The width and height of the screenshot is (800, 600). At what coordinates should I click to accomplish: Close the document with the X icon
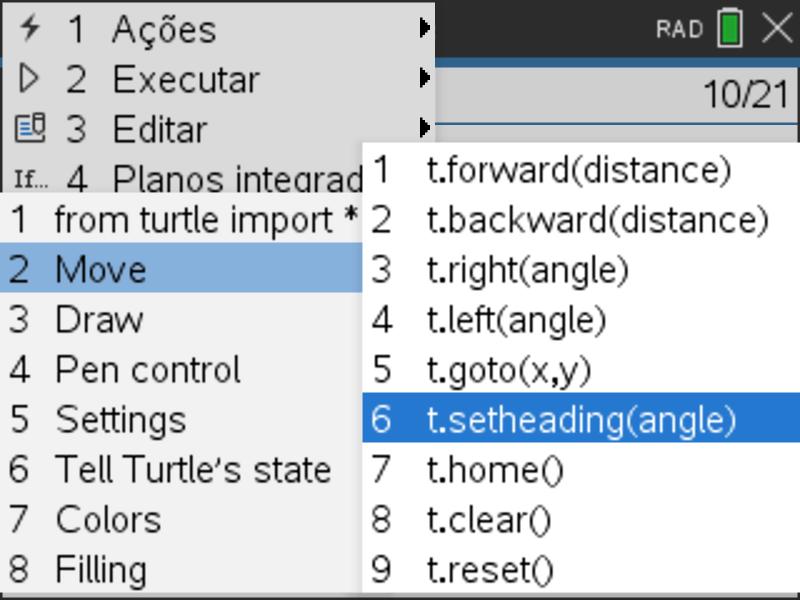coord(777,28)
